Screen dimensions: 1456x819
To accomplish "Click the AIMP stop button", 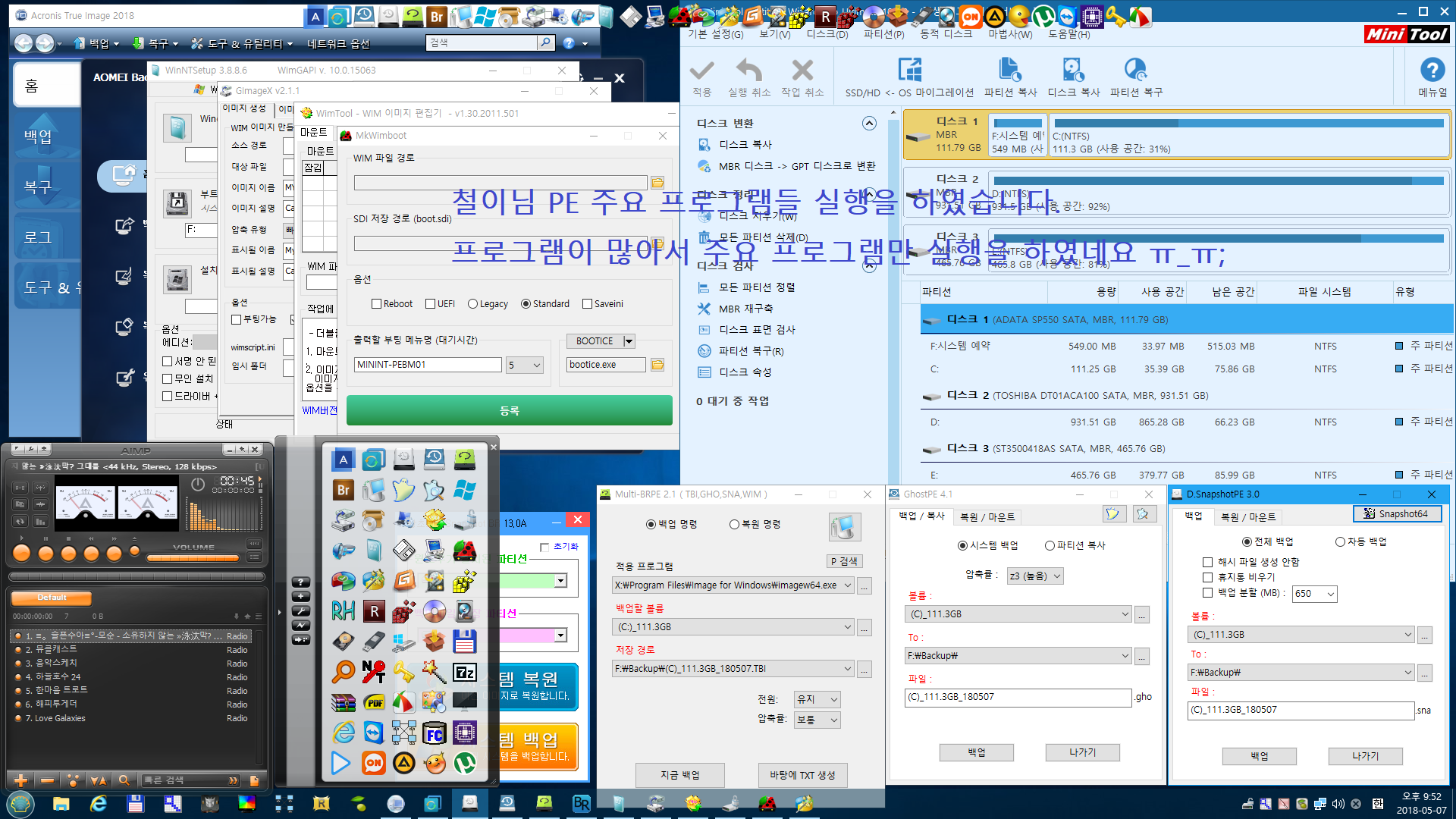I will pos(68,553).
